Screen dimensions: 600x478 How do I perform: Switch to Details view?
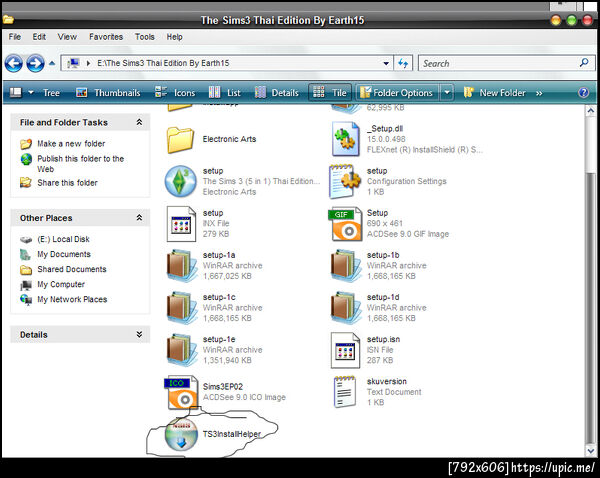[x=277, y=93]
